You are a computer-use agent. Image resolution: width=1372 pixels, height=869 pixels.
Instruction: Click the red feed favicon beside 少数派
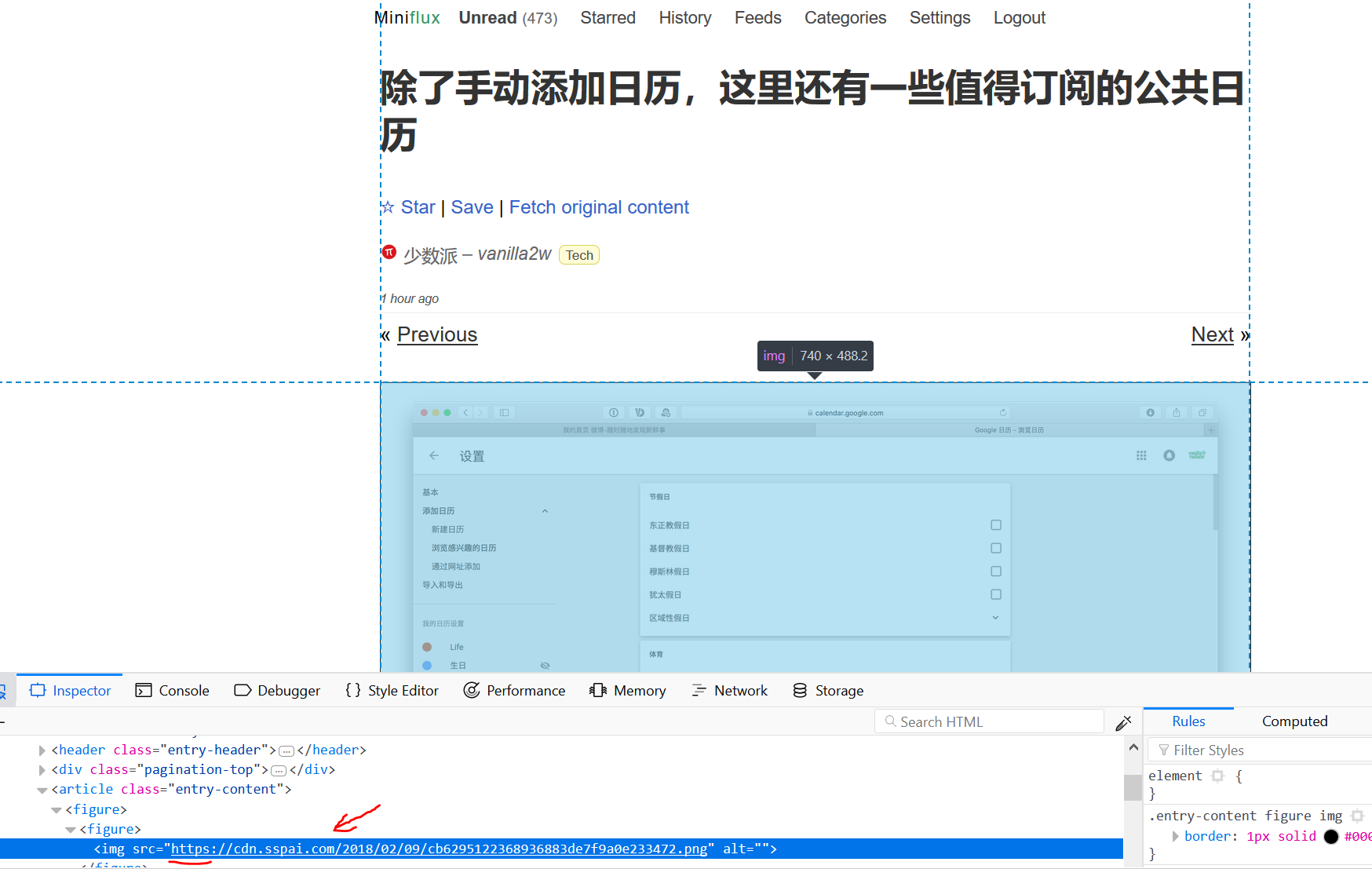click(x=389, y=251)
